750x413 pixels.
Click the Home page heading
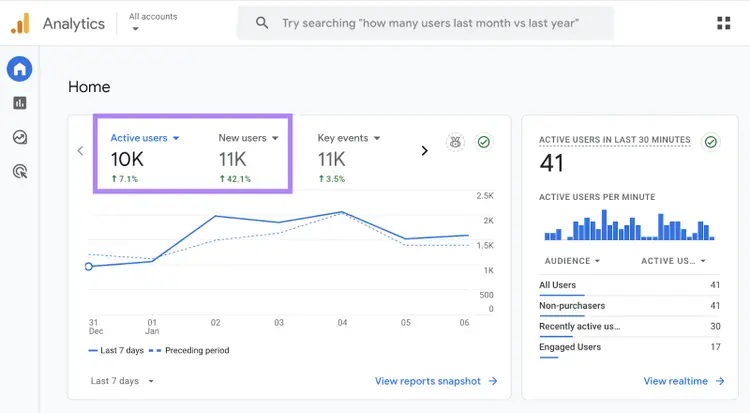pos(89,87)
